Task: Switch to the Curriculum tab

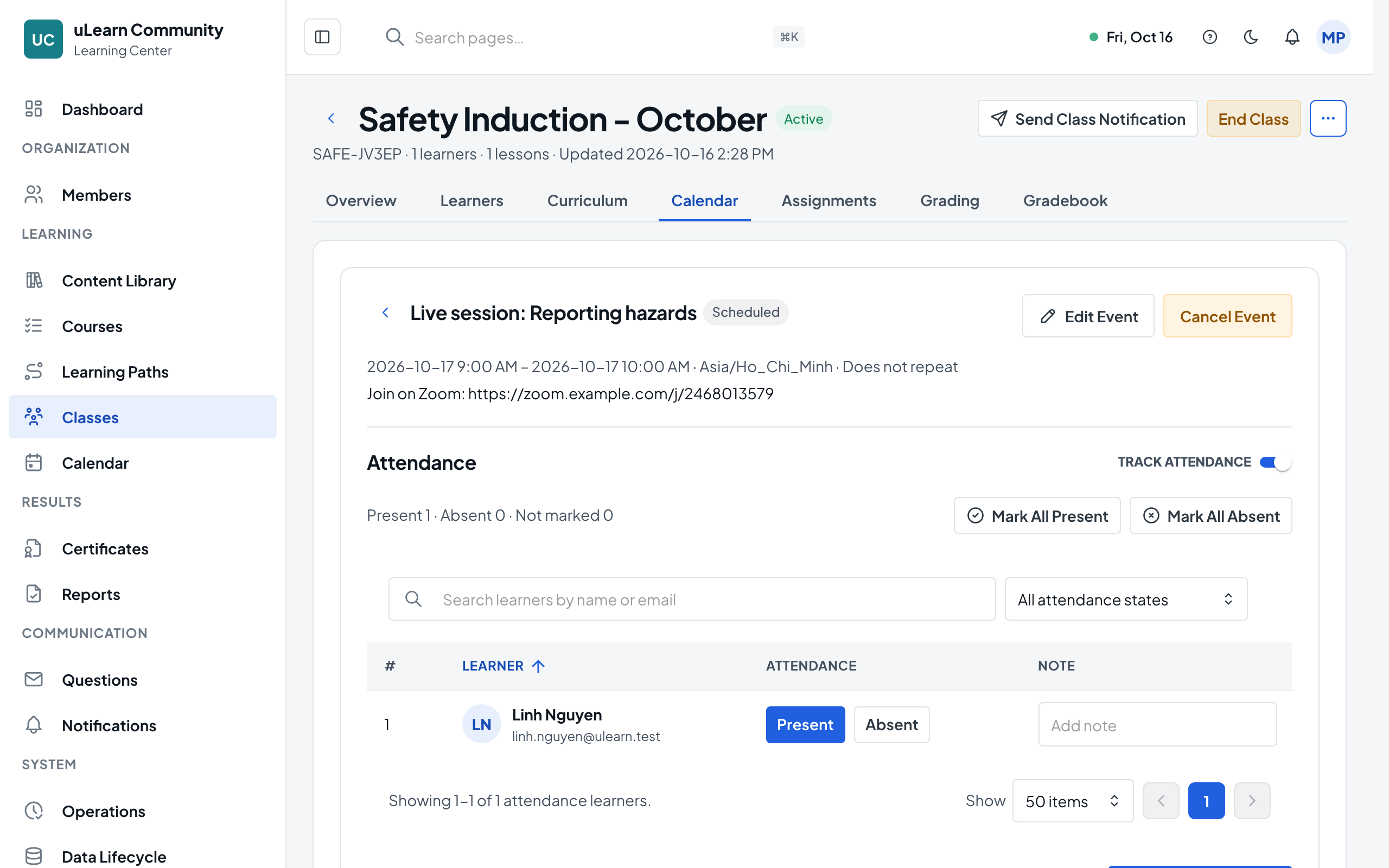Action: 587,201
